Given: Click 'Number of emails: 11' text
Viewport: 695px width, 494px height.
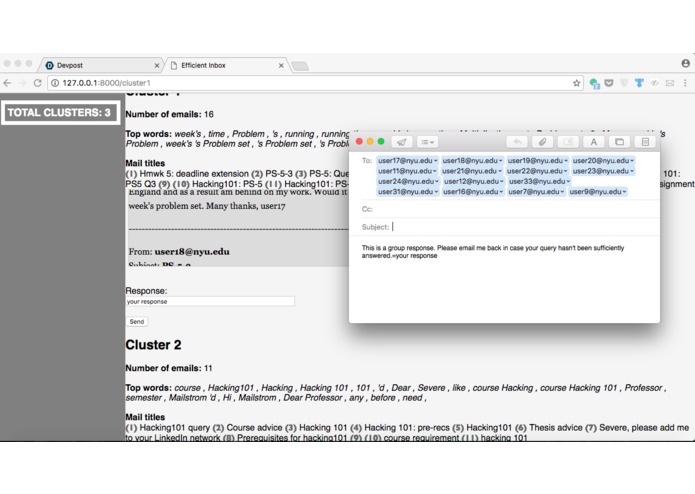Looking at the screenshot, I should click(169, 368).
